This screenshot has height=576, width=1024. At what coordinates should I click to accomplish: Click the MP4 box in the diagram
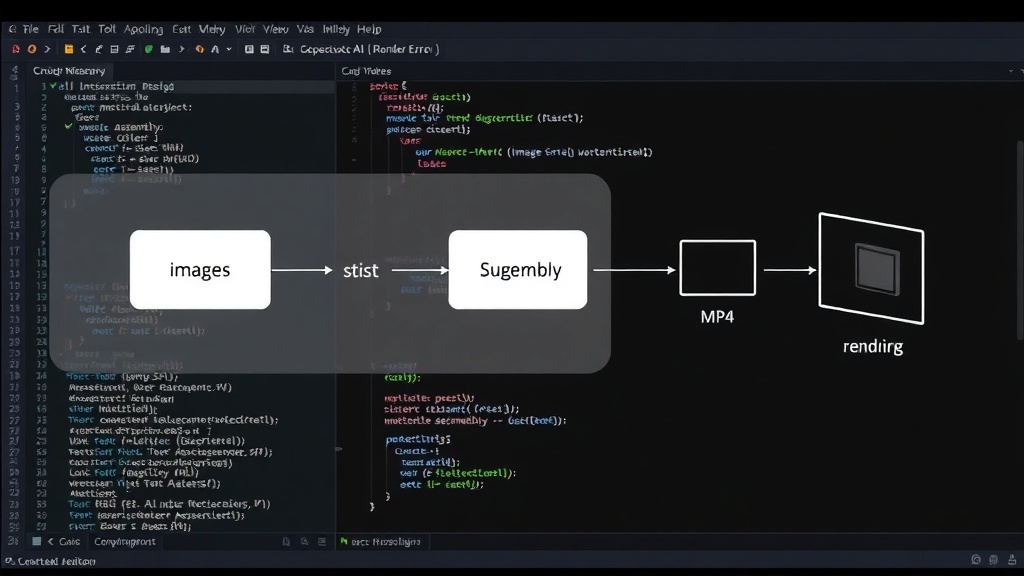click(x=718, y=268)
